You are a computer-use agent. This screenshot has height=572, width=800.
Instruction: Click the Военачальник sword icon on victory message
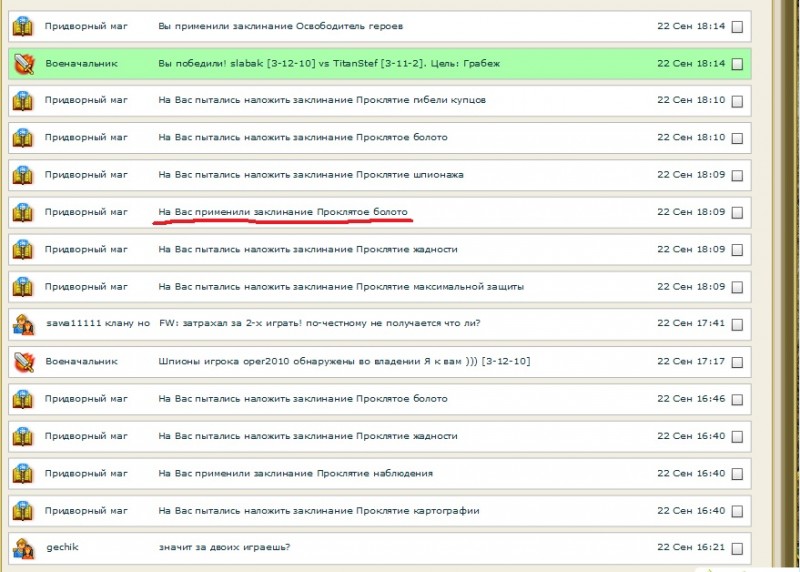(23, 63)
